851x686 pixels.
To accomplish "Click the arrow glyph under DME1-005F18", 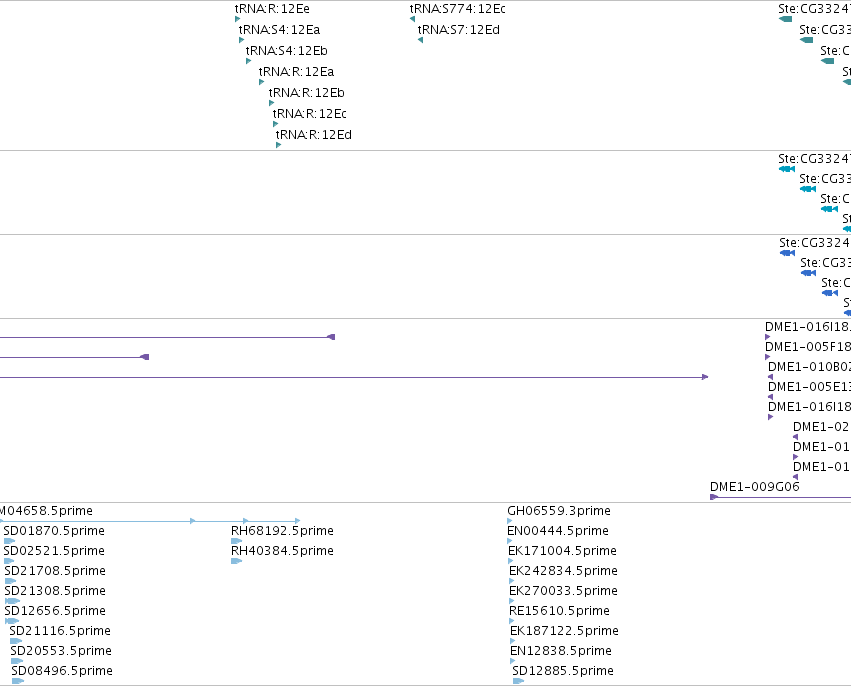I will pos(767,357).
